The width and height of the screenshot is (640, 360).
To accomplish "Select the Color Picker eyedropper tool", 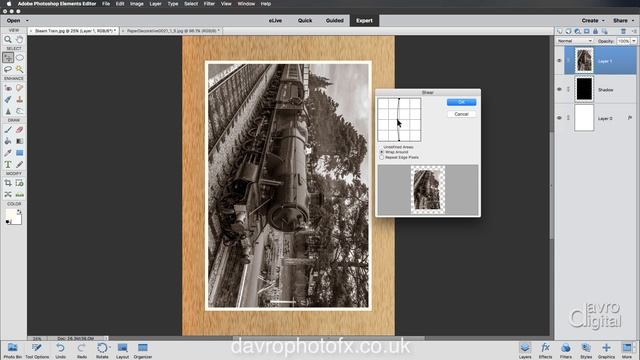I will [x=8, y=153].
